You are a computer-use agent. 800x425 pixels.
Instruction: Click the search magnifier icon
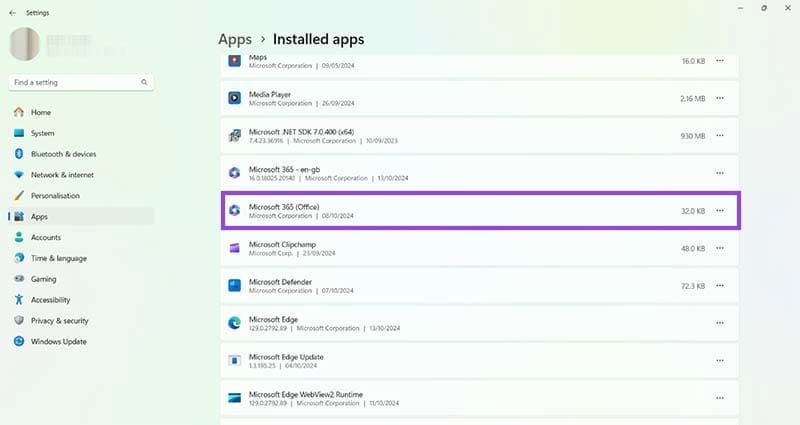tap(144, 82)
